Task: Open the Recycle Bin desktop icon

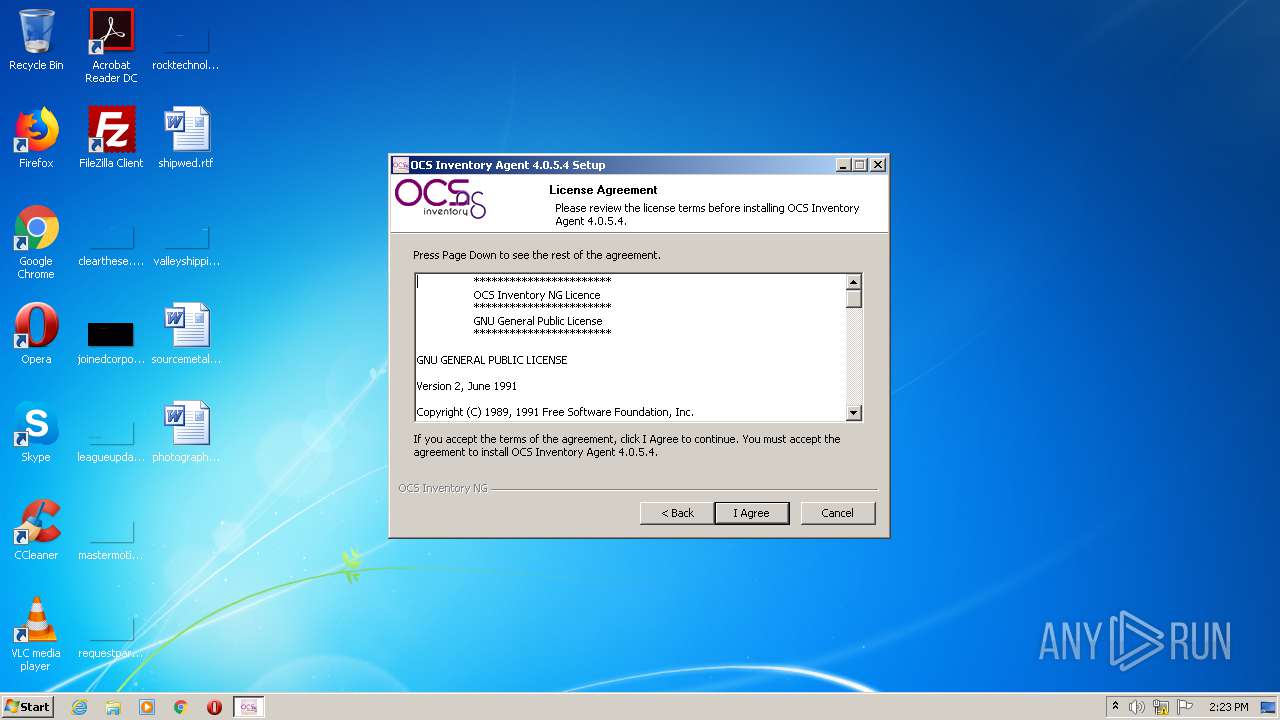Action: [x=36, y=40]
